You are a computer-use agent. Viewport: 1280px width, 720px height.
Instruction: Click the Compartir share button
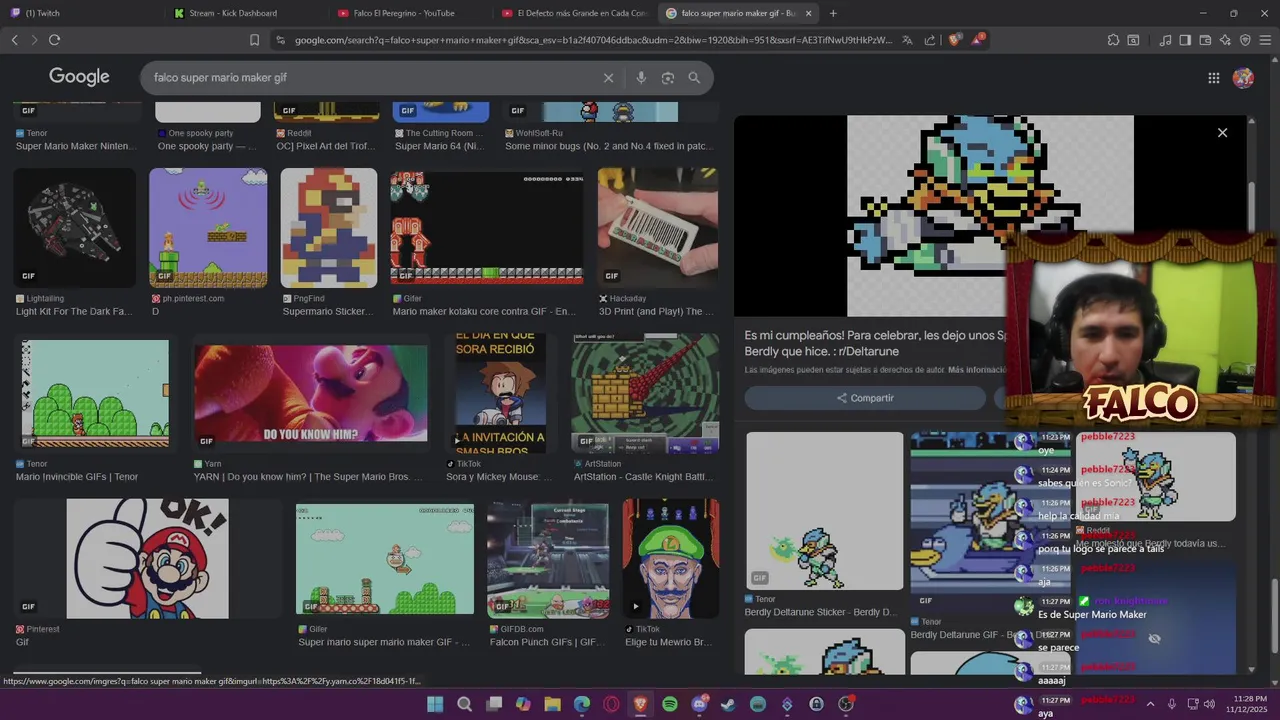[x=865, y=398]
